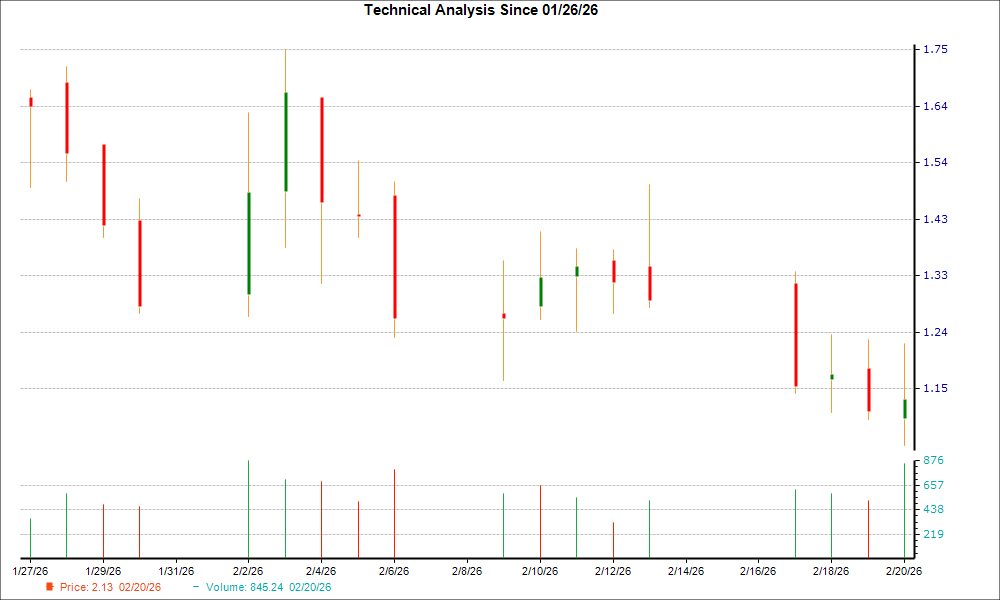Viewport: 1000px width, 600px height.
Task: Select the tall green candle on 2/3/26
Action: [x=285, y=140]
